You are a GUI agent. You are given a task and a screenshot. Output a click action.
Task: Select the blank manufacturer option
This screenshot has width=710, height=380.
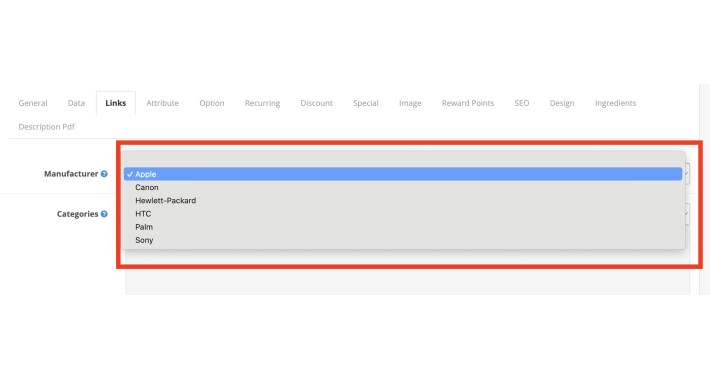click(403, 161)
